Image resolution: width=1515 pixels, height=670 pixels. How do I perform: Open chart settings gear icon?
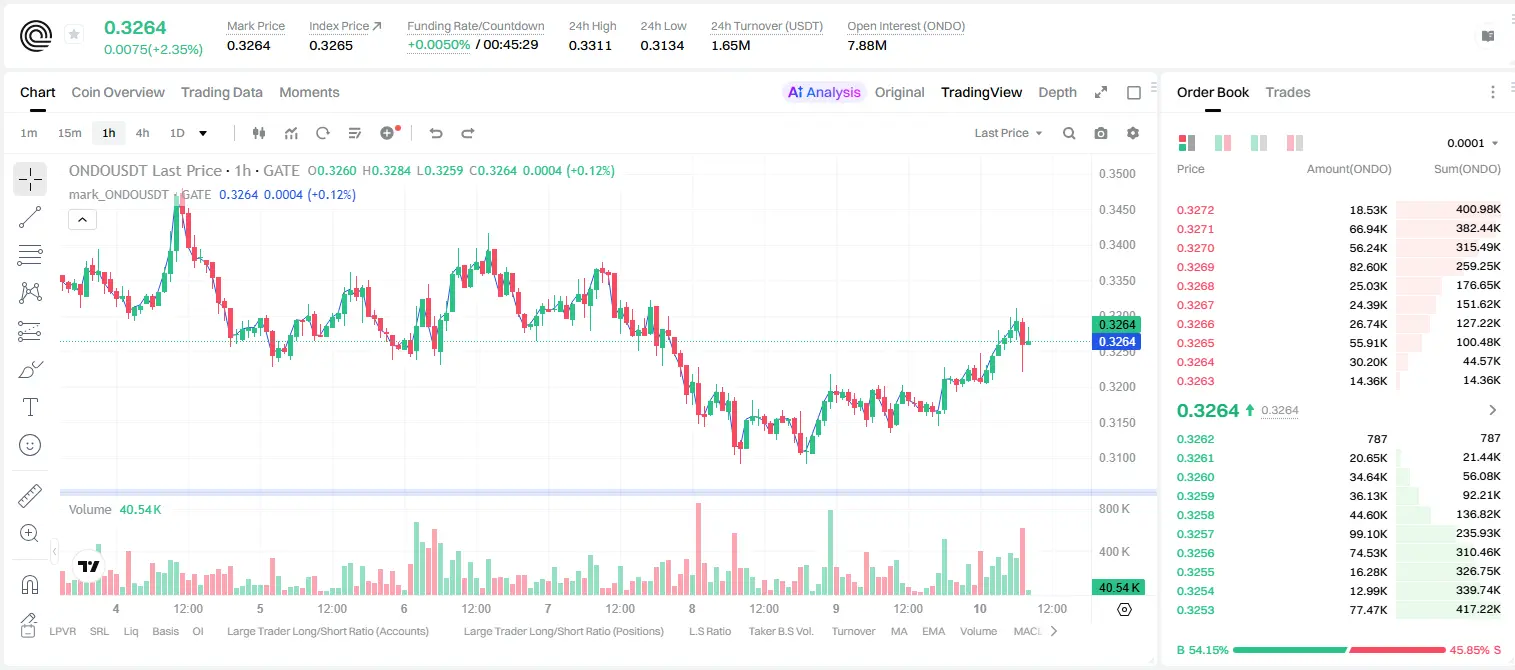pyautogui.click(x=1133, y=133)
